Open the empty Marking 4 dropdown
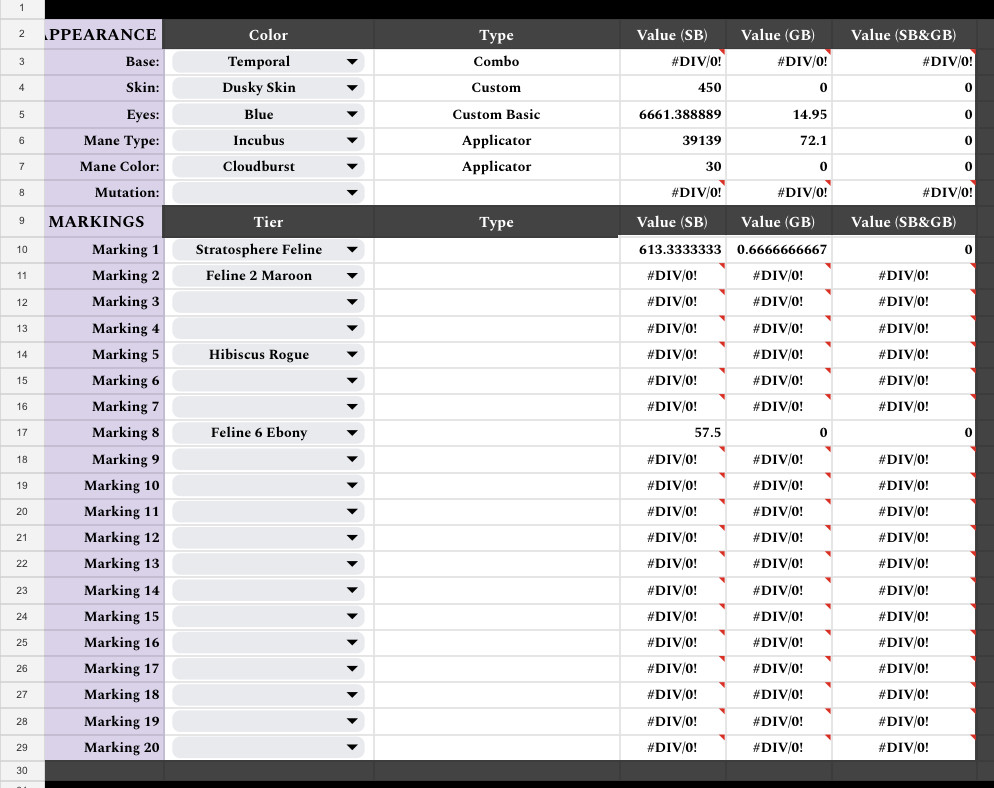This screenshot has width=994, height=788. (268, 328)
